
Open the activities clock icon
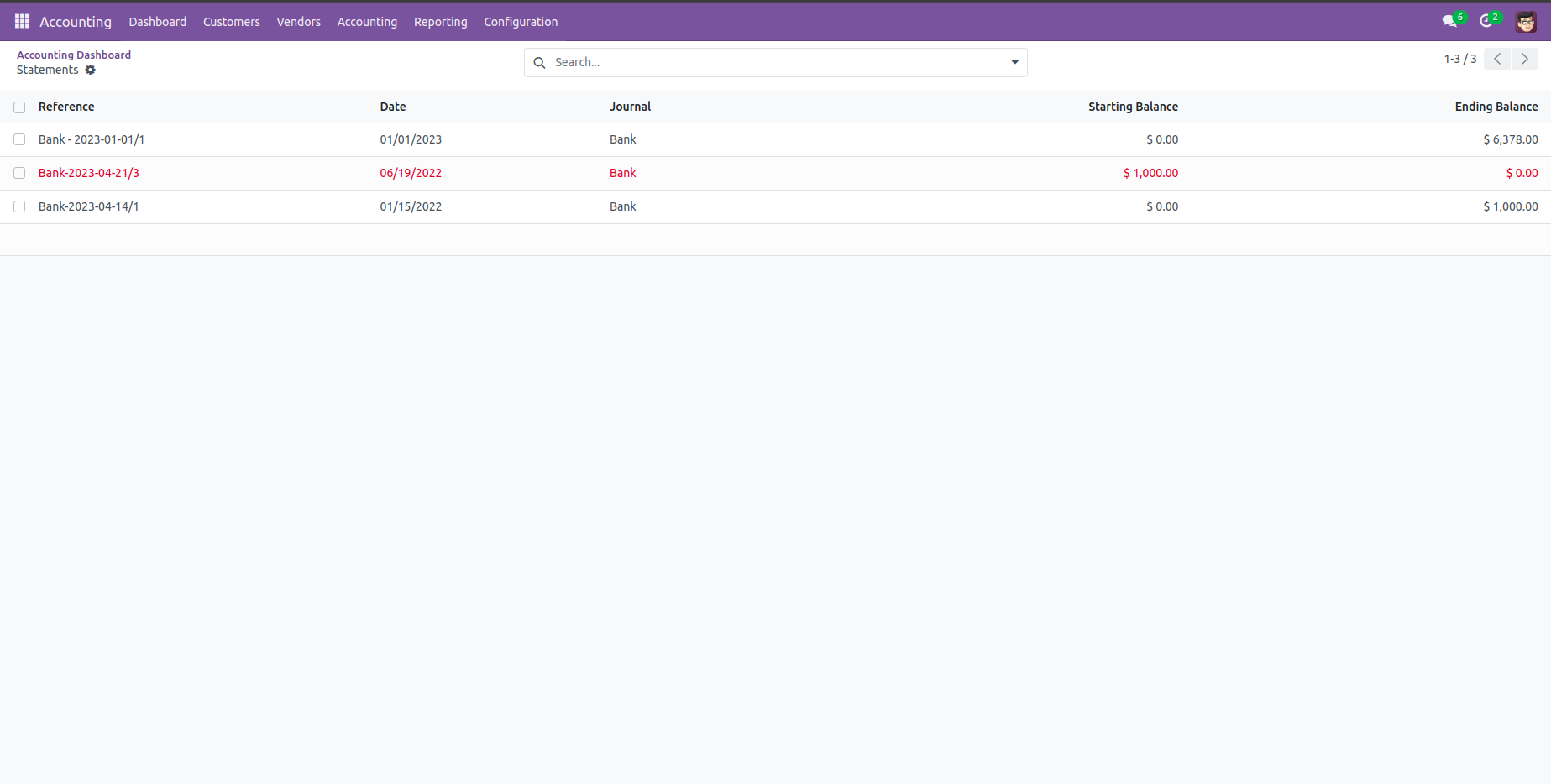tap(1486, 22)
